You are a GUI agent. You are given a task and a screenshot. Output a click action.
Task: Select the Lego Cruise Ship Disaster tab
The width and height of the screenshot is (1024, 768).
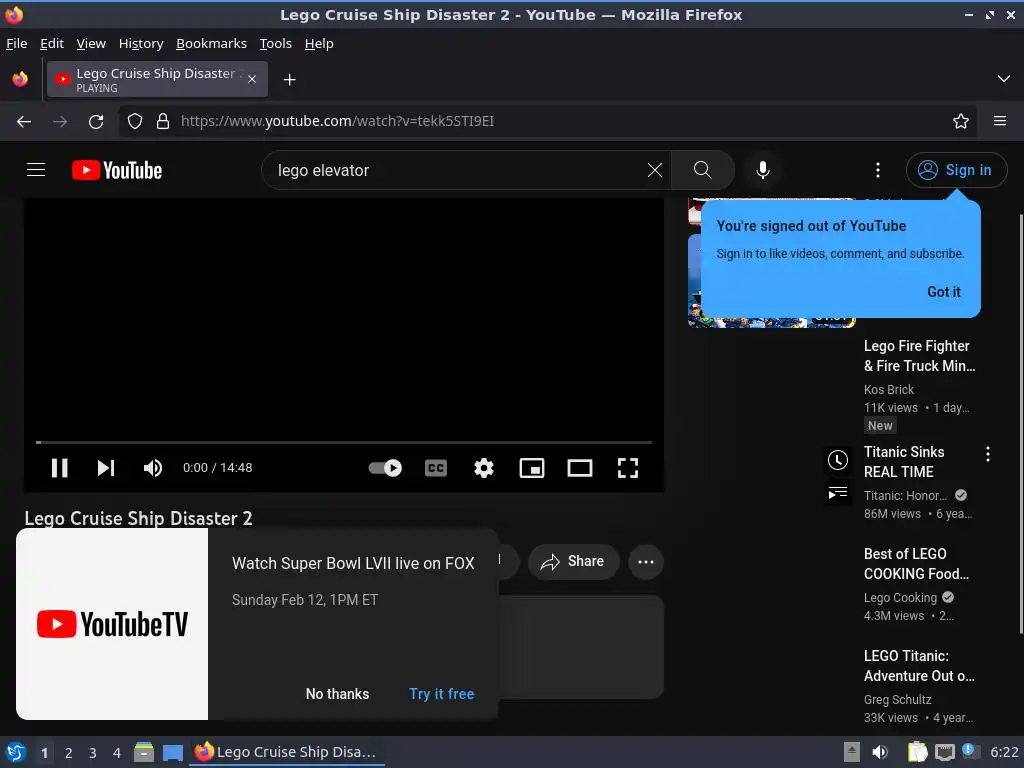[x=157, y=79]
